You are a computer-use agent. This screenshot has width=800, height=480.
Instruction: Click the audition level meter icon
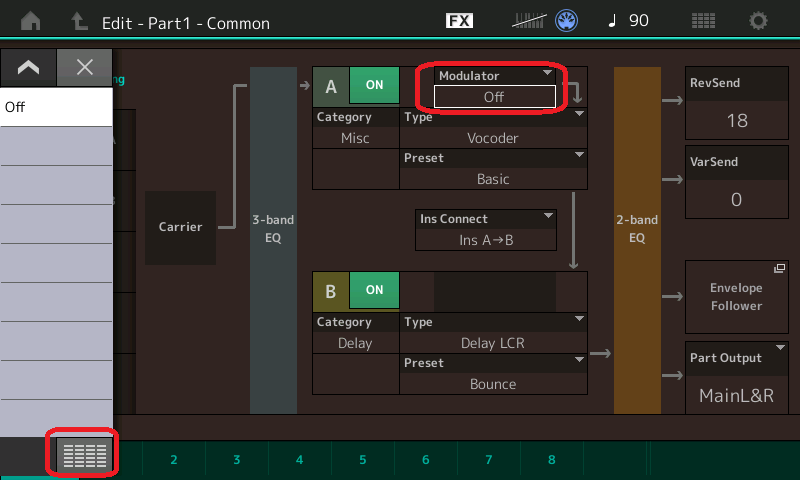point(530,21)
